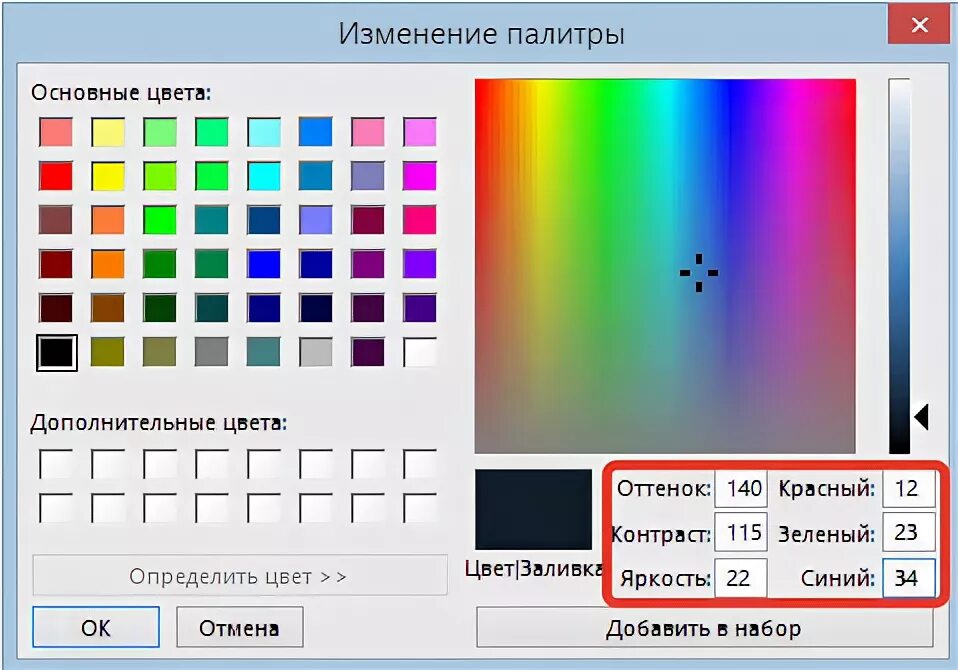Select the dark red swatch in fourth row
Screen dimensions: 958x670
[56, 264]
